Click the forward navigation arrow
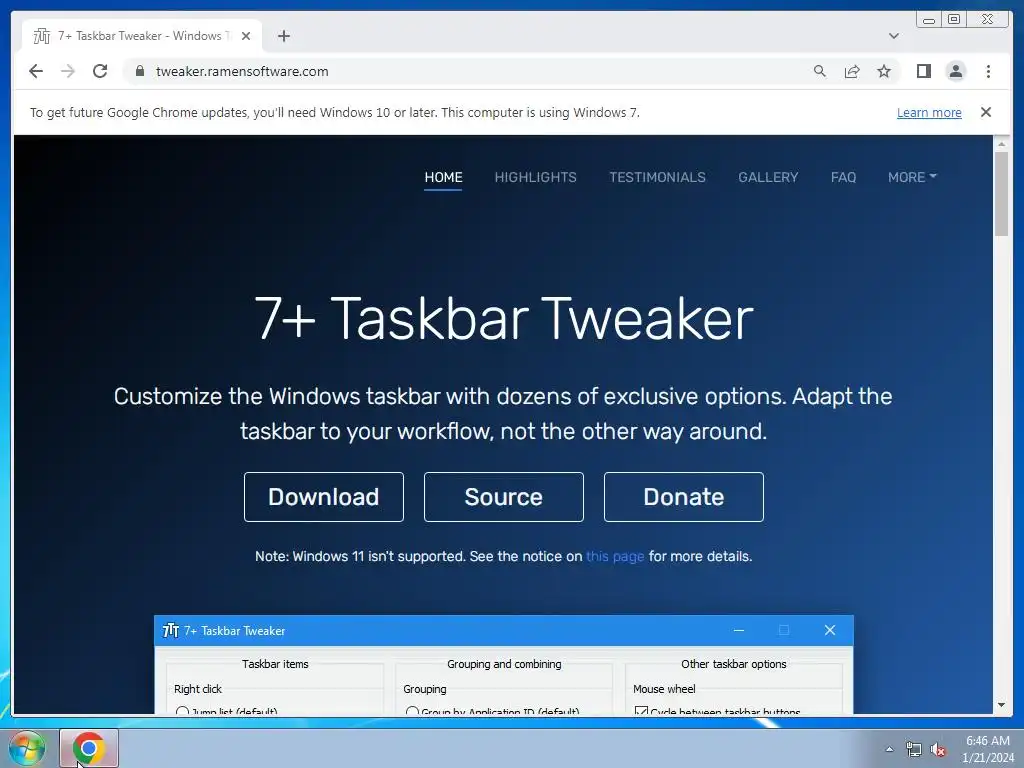1024x768 pixels. click(68, 71)
